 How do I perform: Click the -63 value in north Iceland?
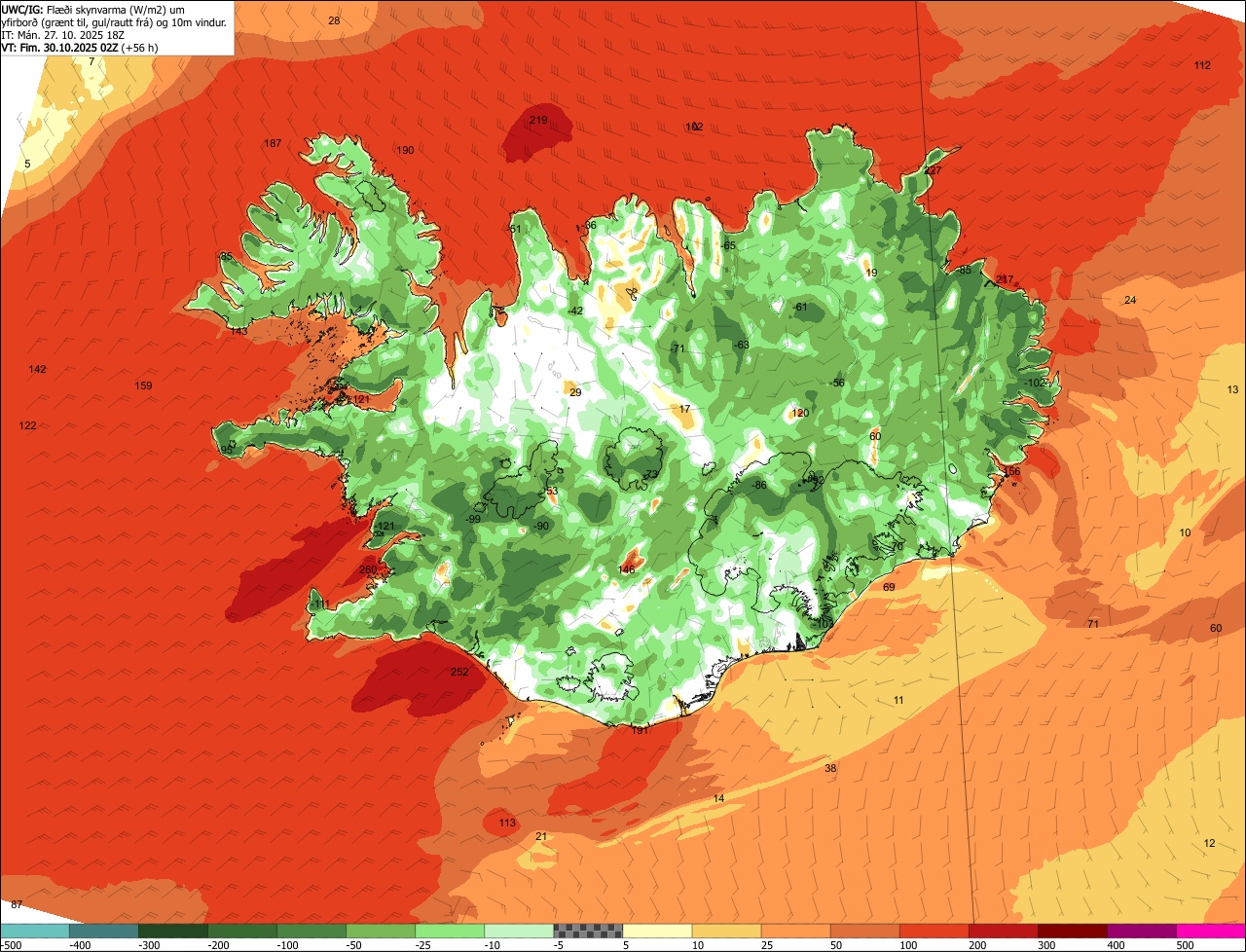click(x=742, y=346)
